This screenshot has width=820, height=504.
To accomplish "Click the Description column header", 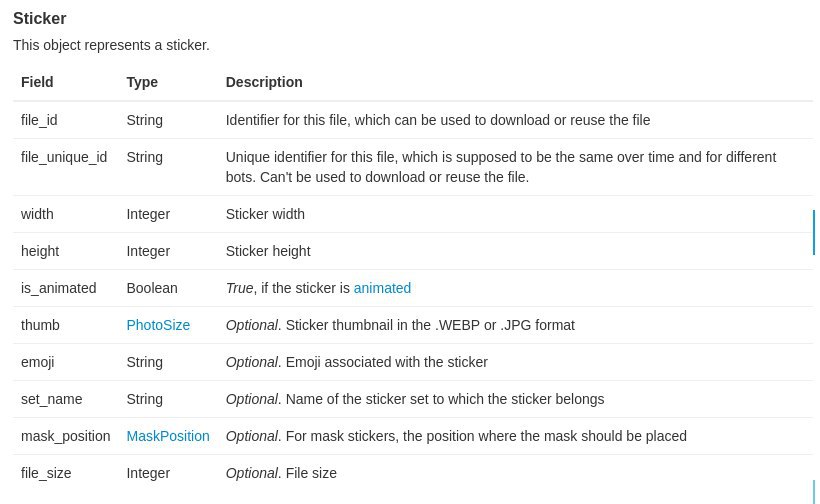I will click(264, 82).
